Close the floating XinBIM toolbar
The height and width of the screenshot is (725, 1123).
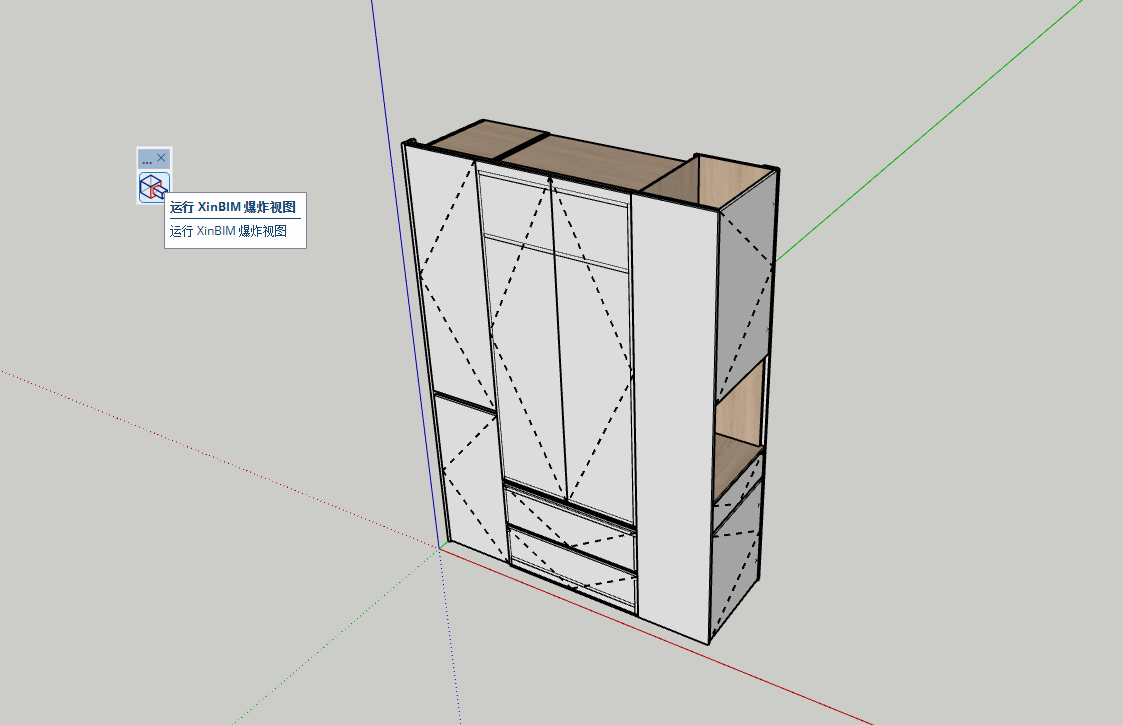[x=162, y=158]
